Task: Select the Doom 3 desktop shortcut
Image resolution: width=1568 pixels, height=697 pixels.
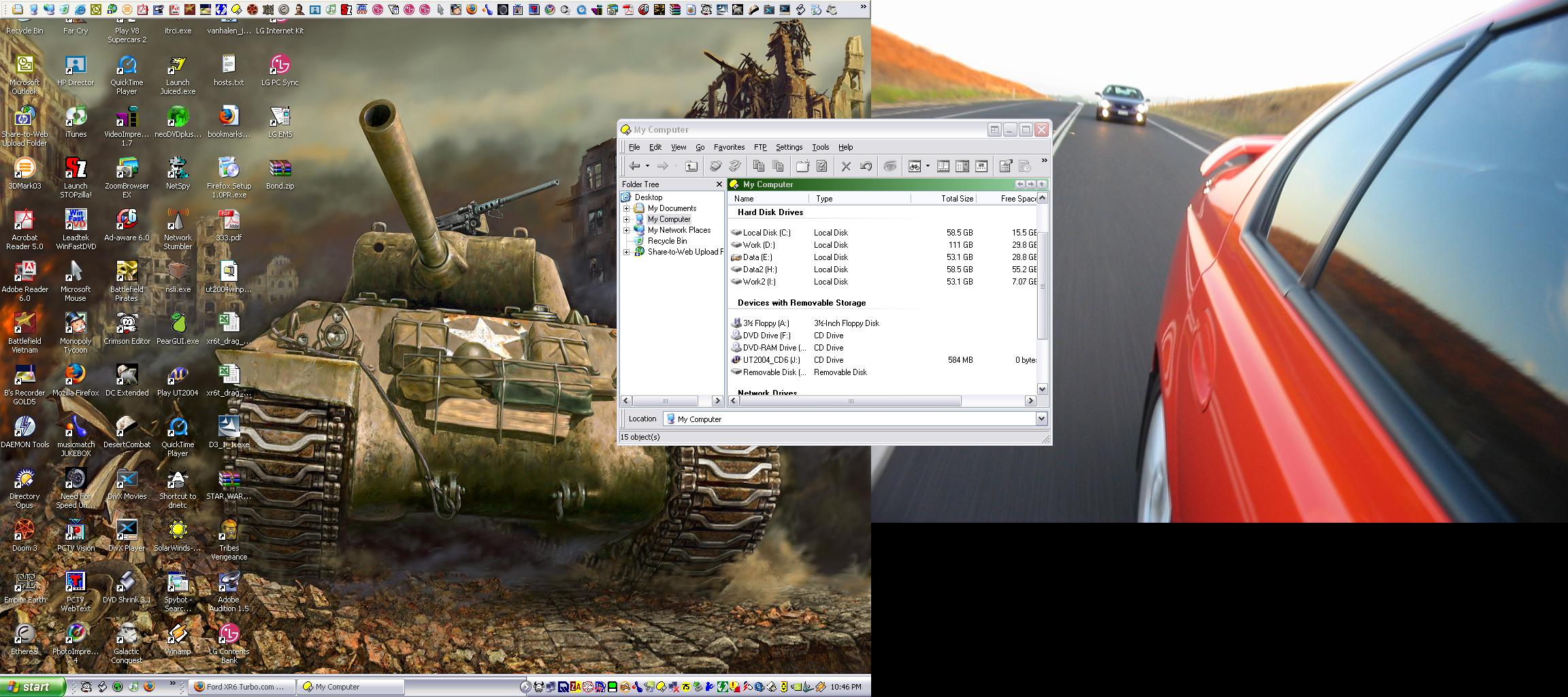Action: [x=24, y=536]
